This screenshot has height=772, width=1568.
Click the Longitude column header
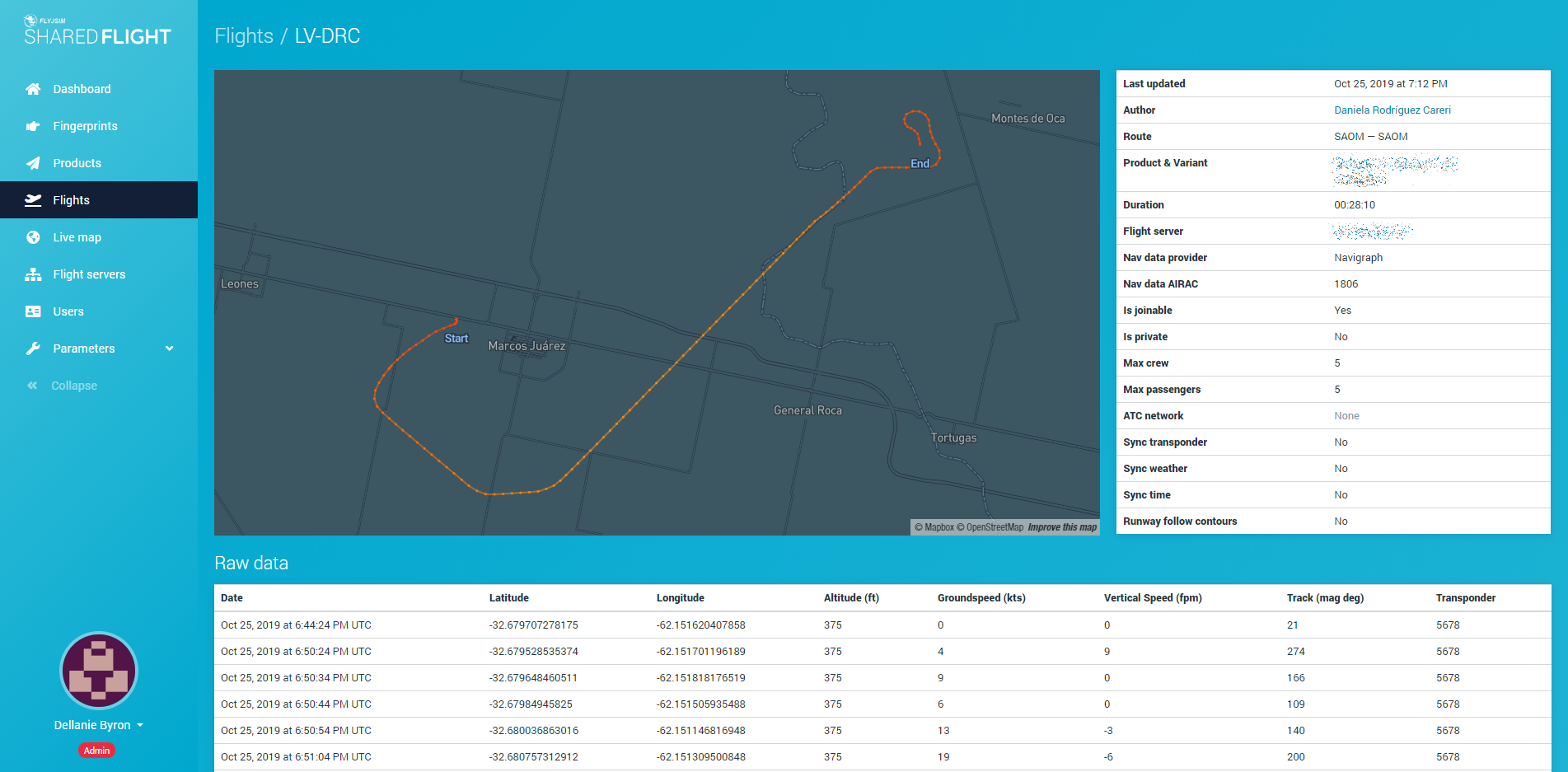click(x=681, y=598)
